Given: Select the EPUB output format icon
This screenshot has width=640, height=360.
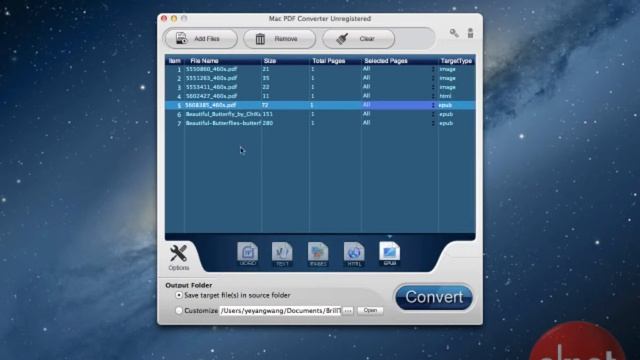Looking at the screenshot, I should click(389, 253).
